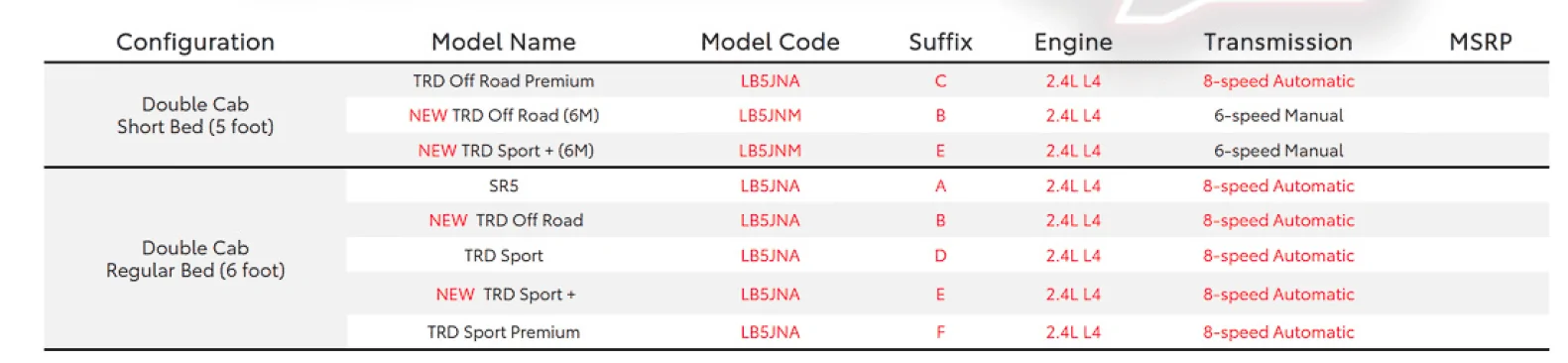Click the LB5JNM code in TRD Off Road (6M) row
Image resolution: width=1568 pixels, height=363 pixels.
point(770,115)
